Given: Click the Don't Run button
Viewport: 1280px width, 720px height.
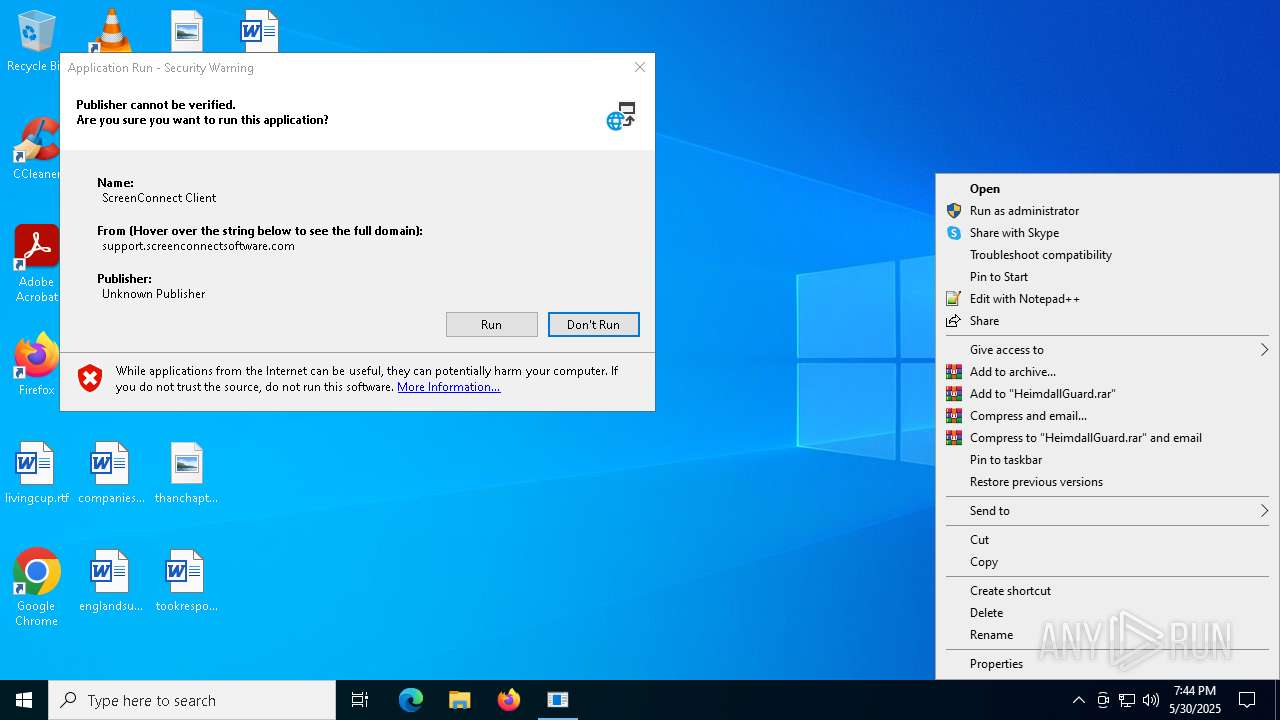Looking at the screenshot, I should click(x=593, y=324).
